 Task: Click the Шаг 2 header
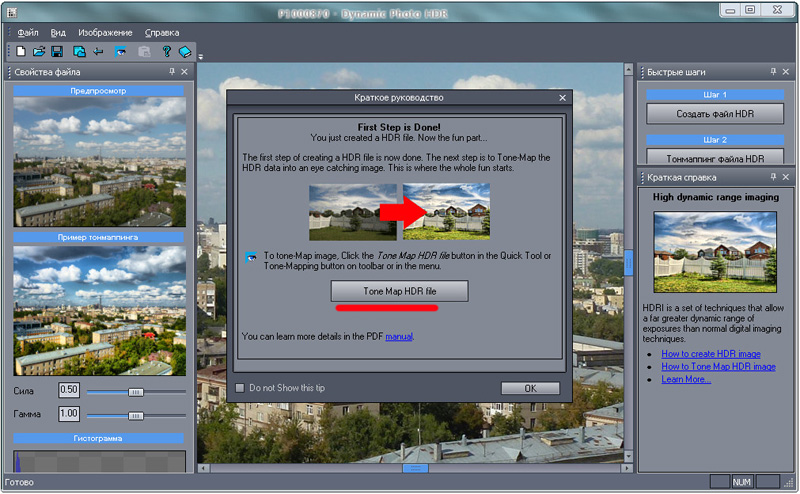[x=715, y=139]
